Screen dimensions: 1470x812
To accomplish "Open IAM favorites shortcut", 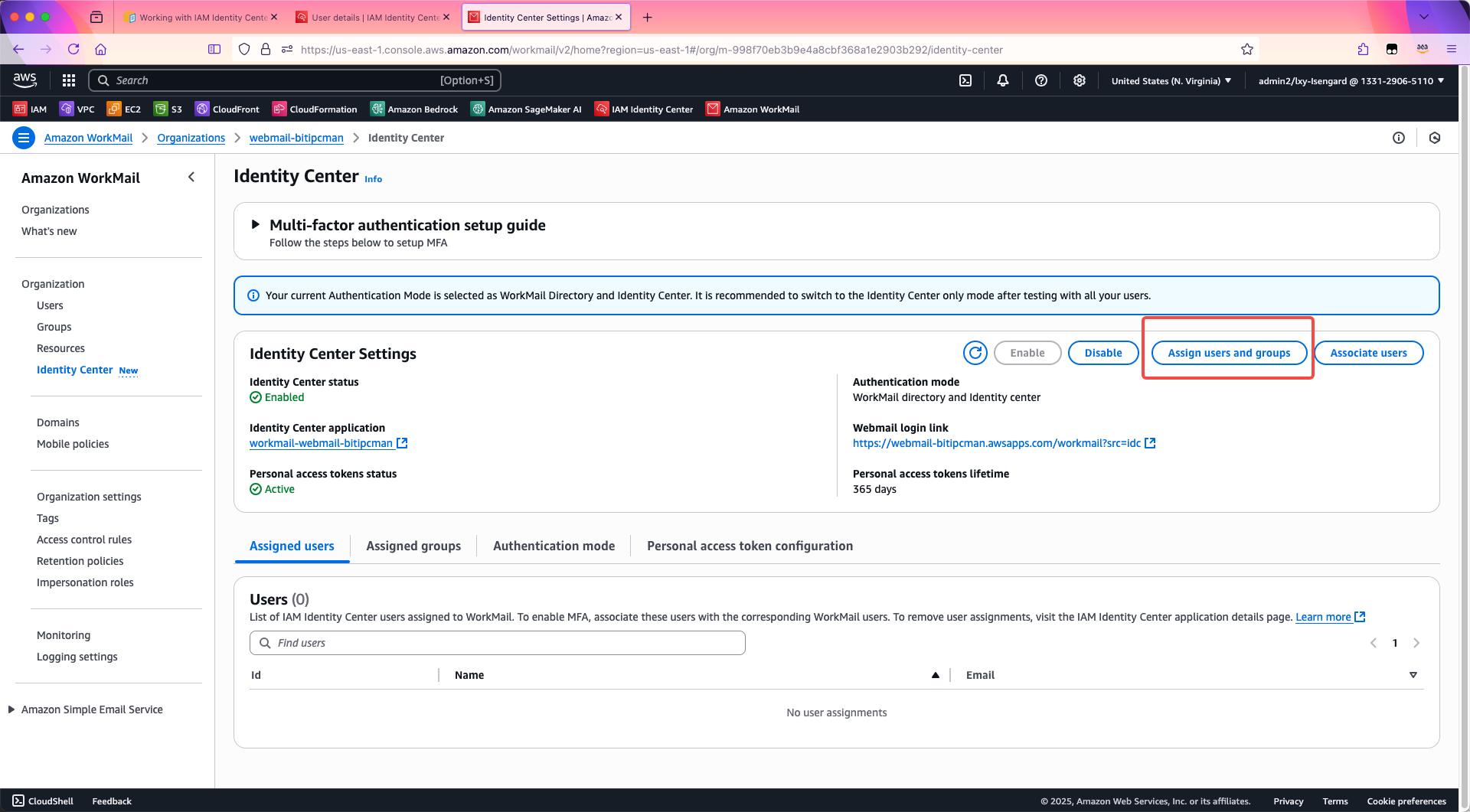I will coord(30,109).
